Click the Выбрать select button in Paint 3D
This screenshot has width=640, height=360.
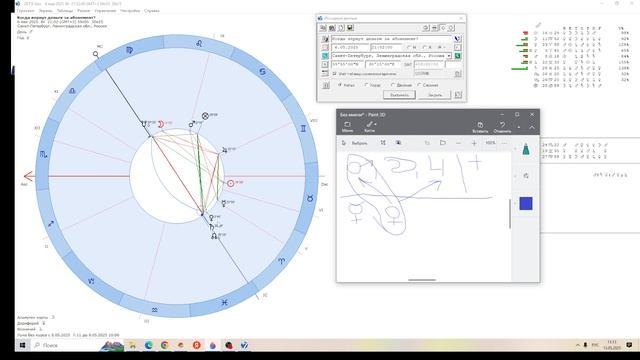[355, 143]
